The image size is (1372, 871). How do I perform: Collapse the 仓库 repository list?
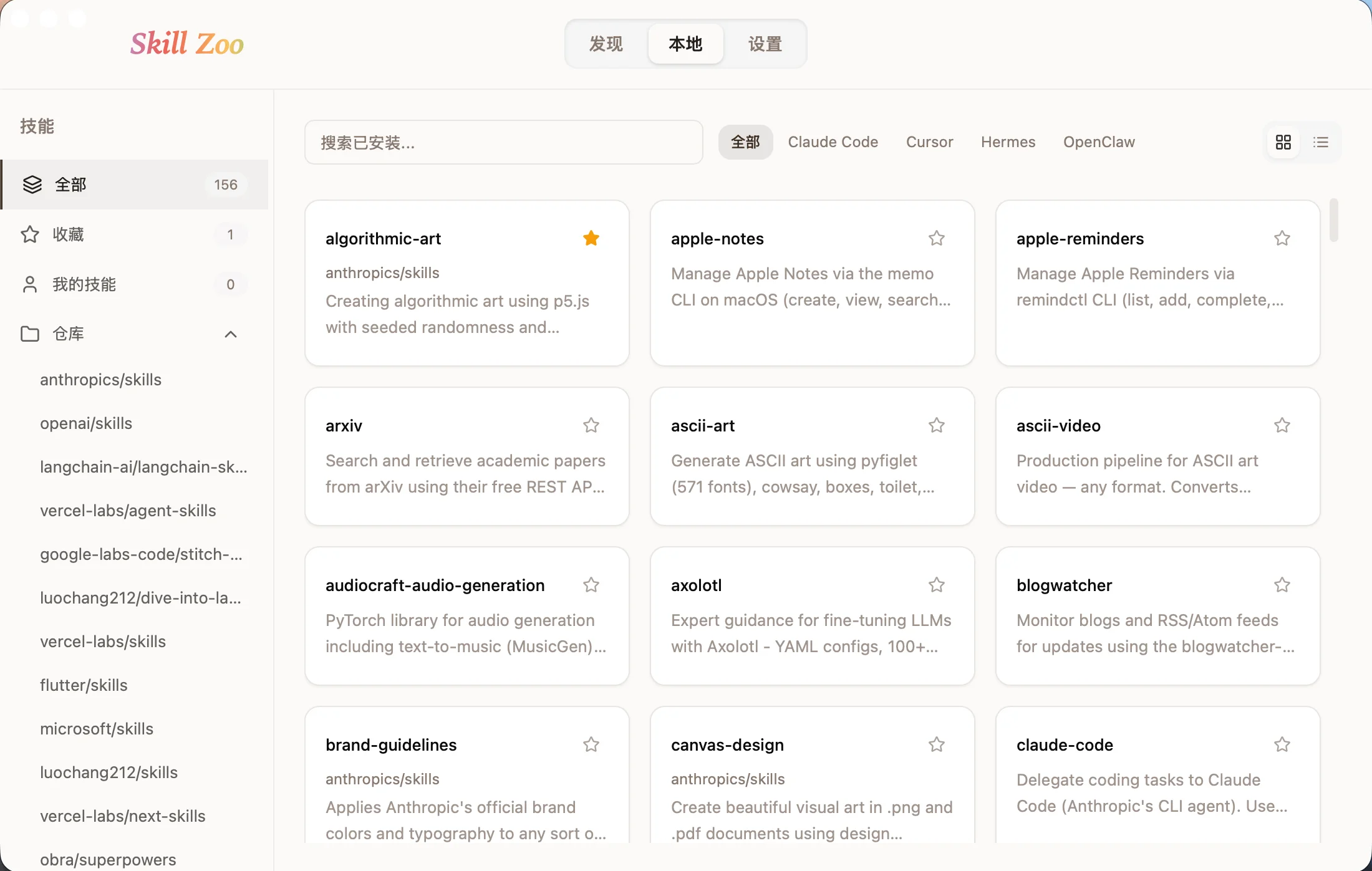[x=231, y=334]
